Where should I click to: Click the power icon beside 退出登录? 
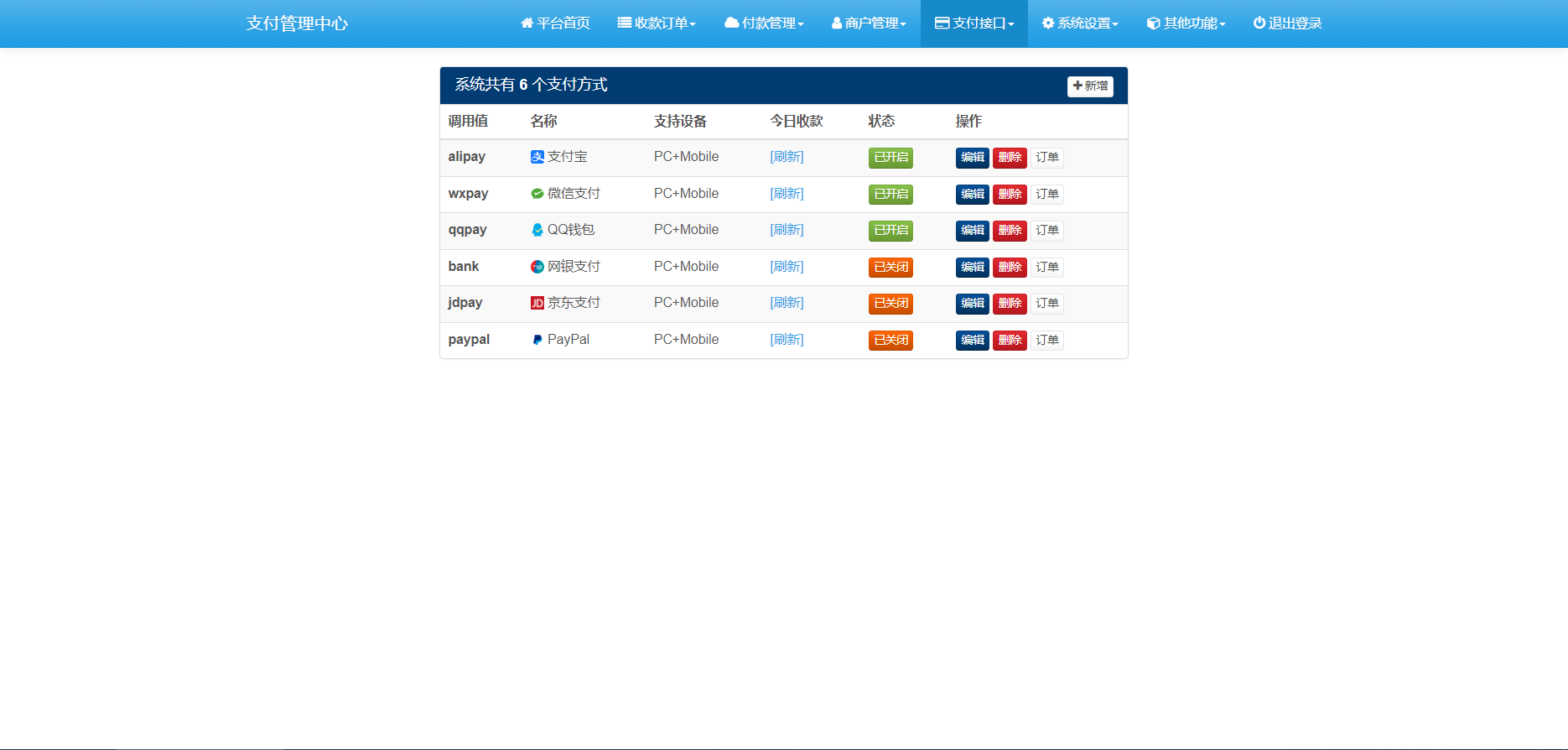click(1259, 23)
